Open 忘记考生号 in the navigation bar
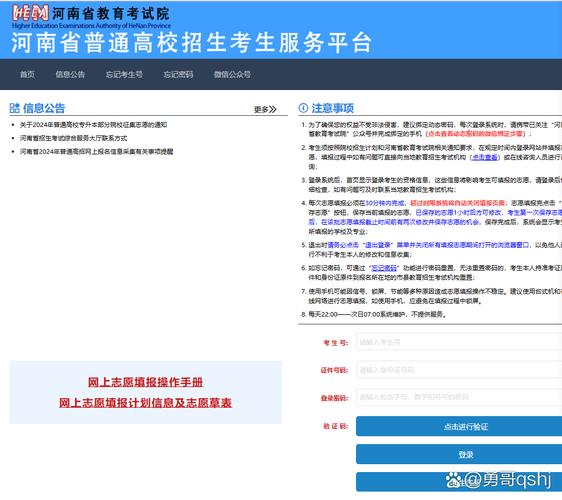The height and width of the screenshot is (500, 562). tap(124, 74)
